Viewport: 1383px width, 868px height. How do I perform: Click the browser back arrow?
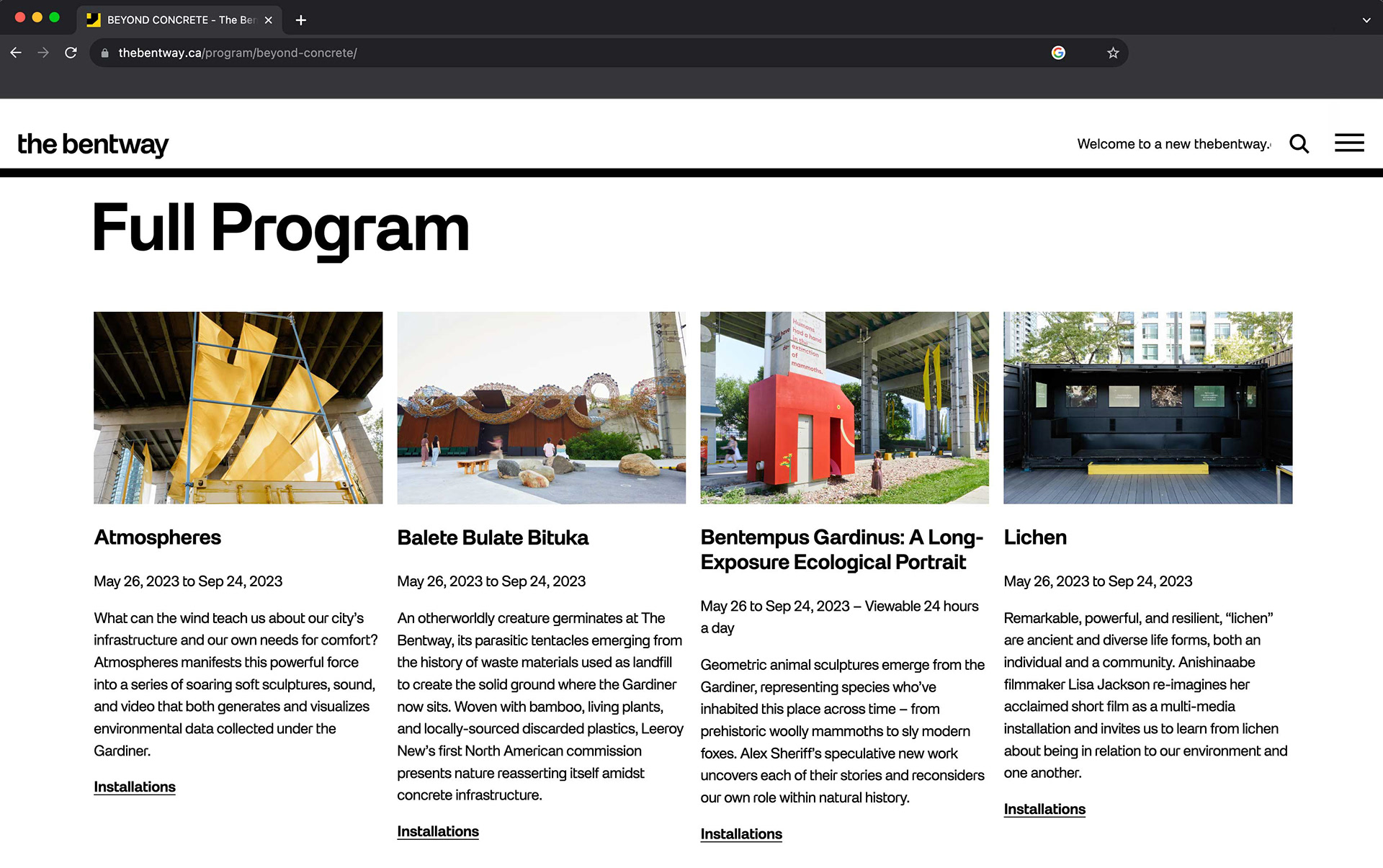click(x=16, y=53)
